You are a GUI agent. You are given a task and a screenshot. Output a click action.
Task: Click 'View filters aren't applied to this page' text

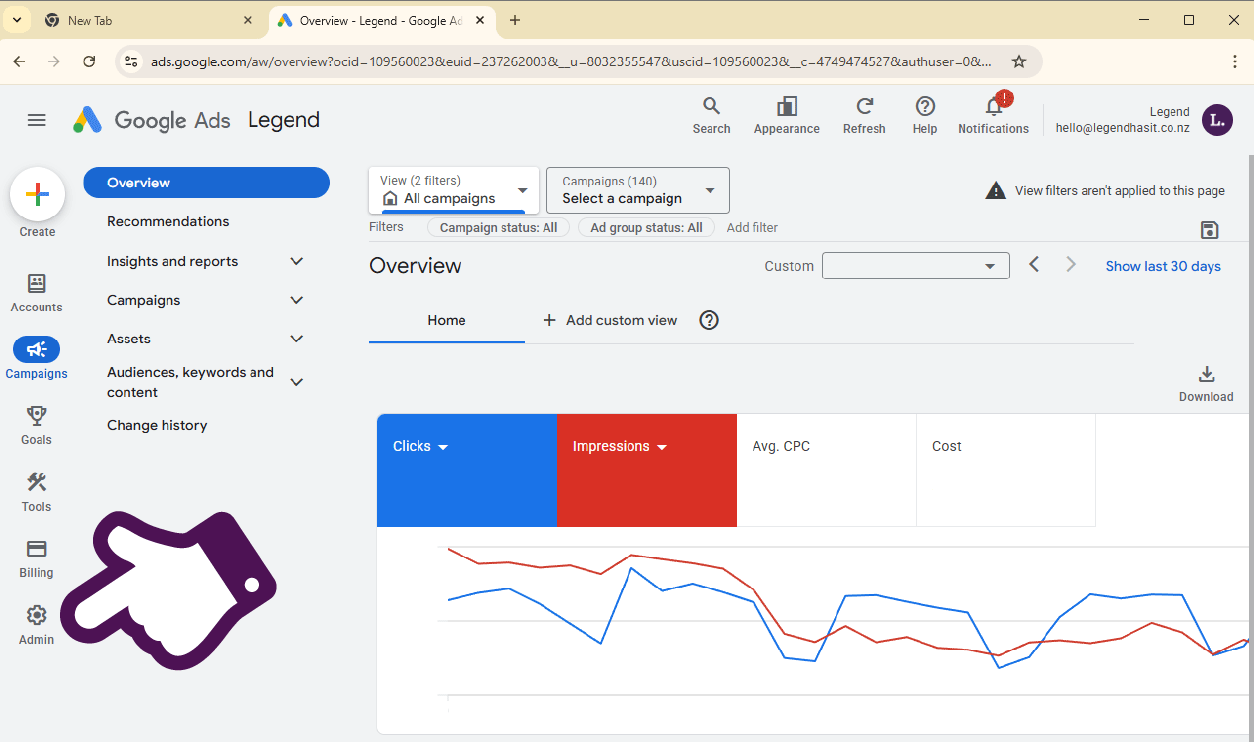click(x=1119, y=191)
